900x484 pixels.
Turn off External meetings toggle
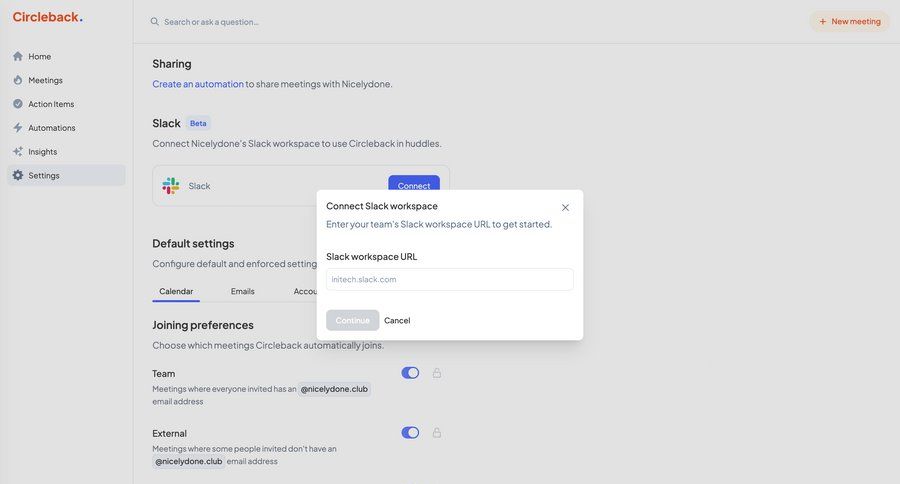(x=410, y=433)
